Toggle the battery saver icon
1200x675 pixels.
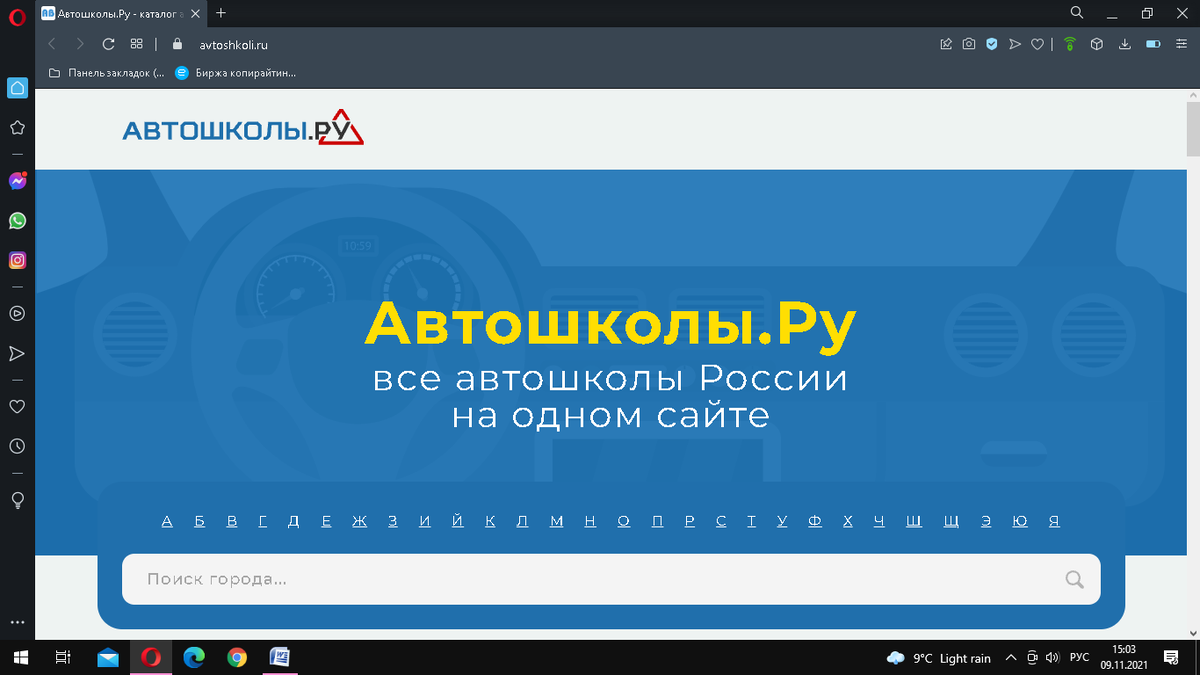coord(1153,44)
